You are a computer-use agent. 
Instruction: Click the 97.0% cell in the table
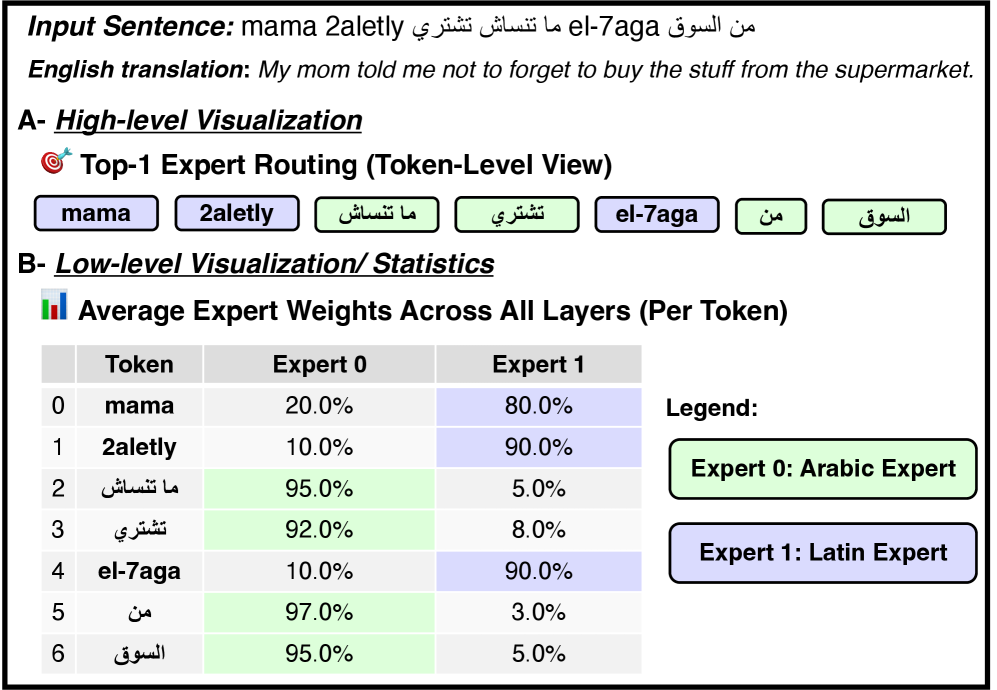click(x=319, y=612)
